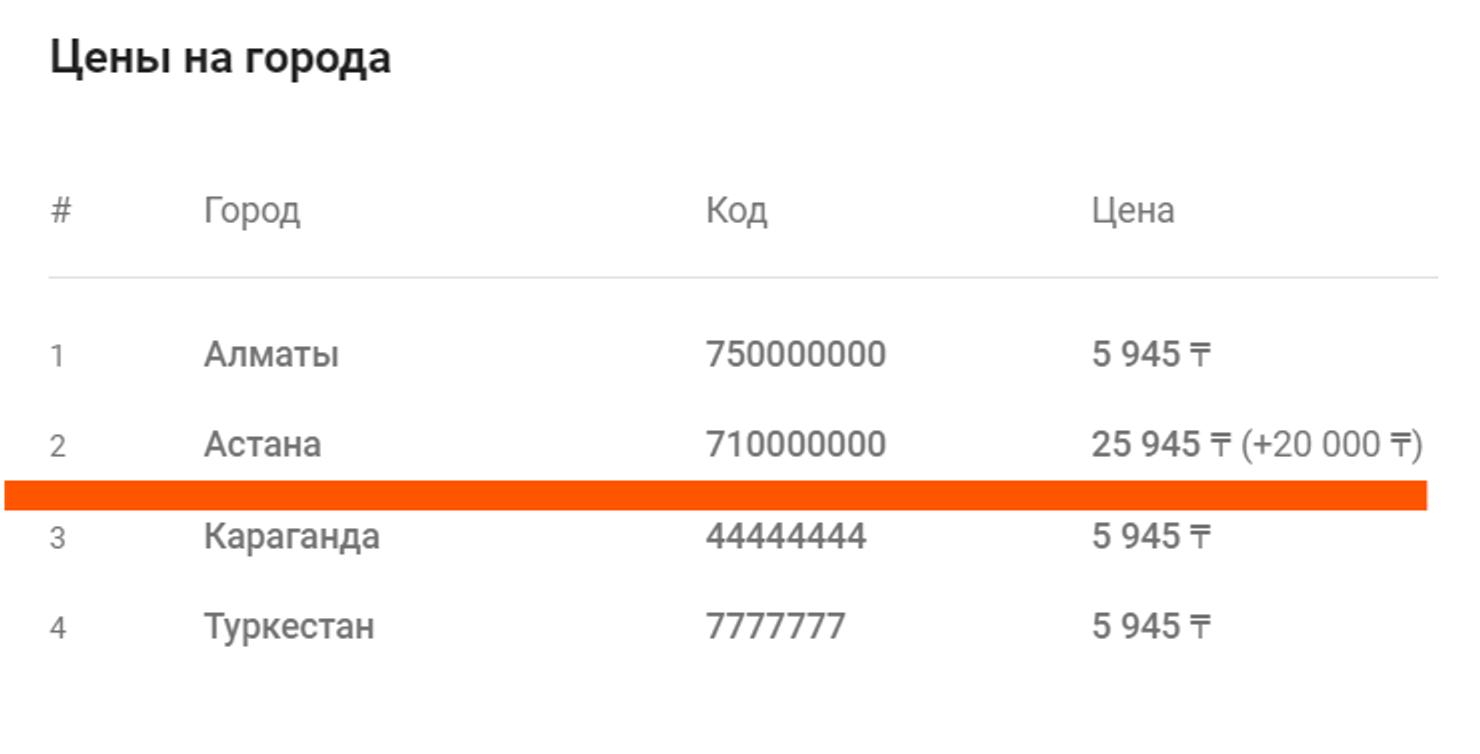This screenshot has width=1480, height=754.
Task: Select the Астана city name
Action: (262, 444)
